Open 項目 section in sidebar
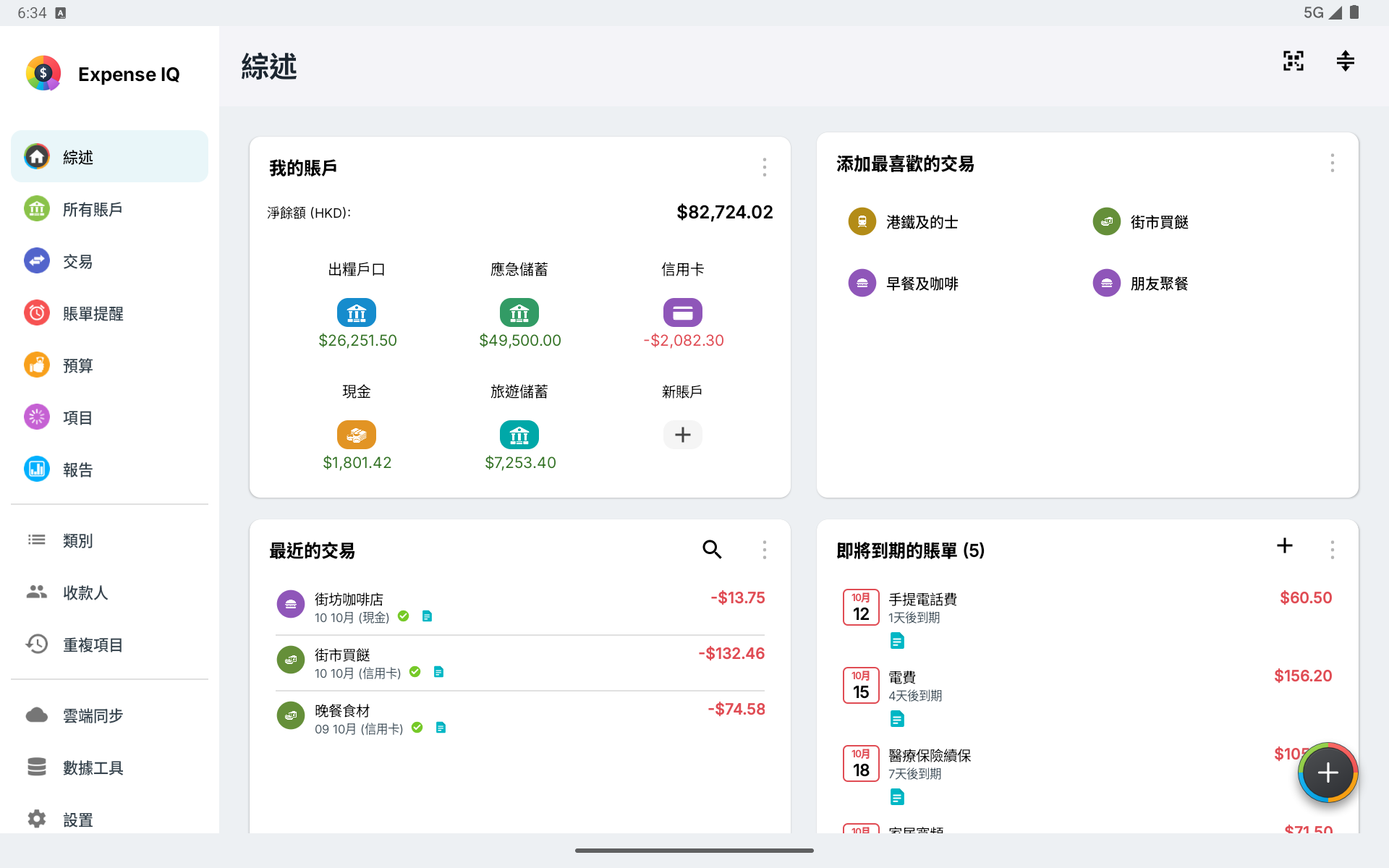This screenshot has width=1389, height=868. (109, 417)
